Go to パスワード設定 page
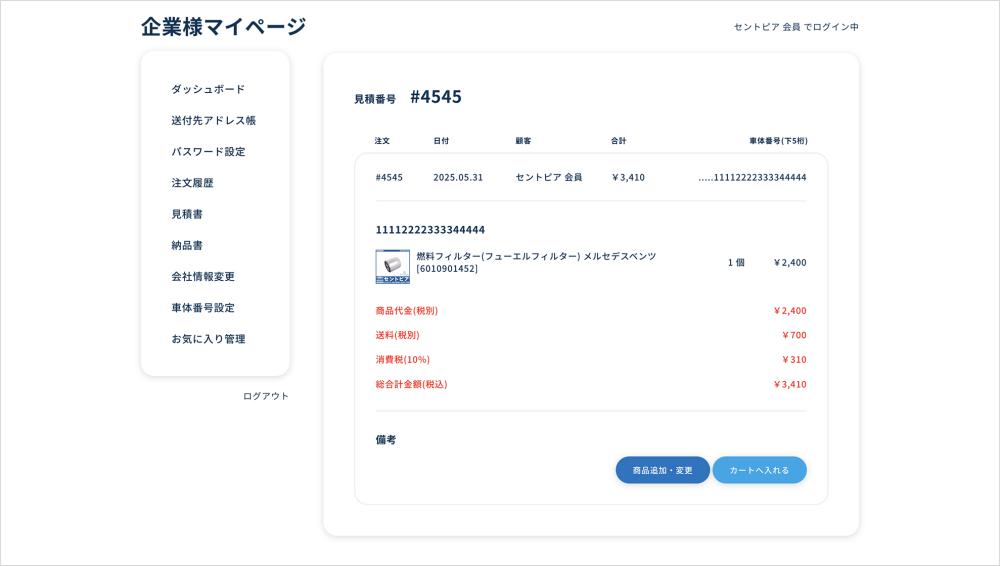 [208, 152]
